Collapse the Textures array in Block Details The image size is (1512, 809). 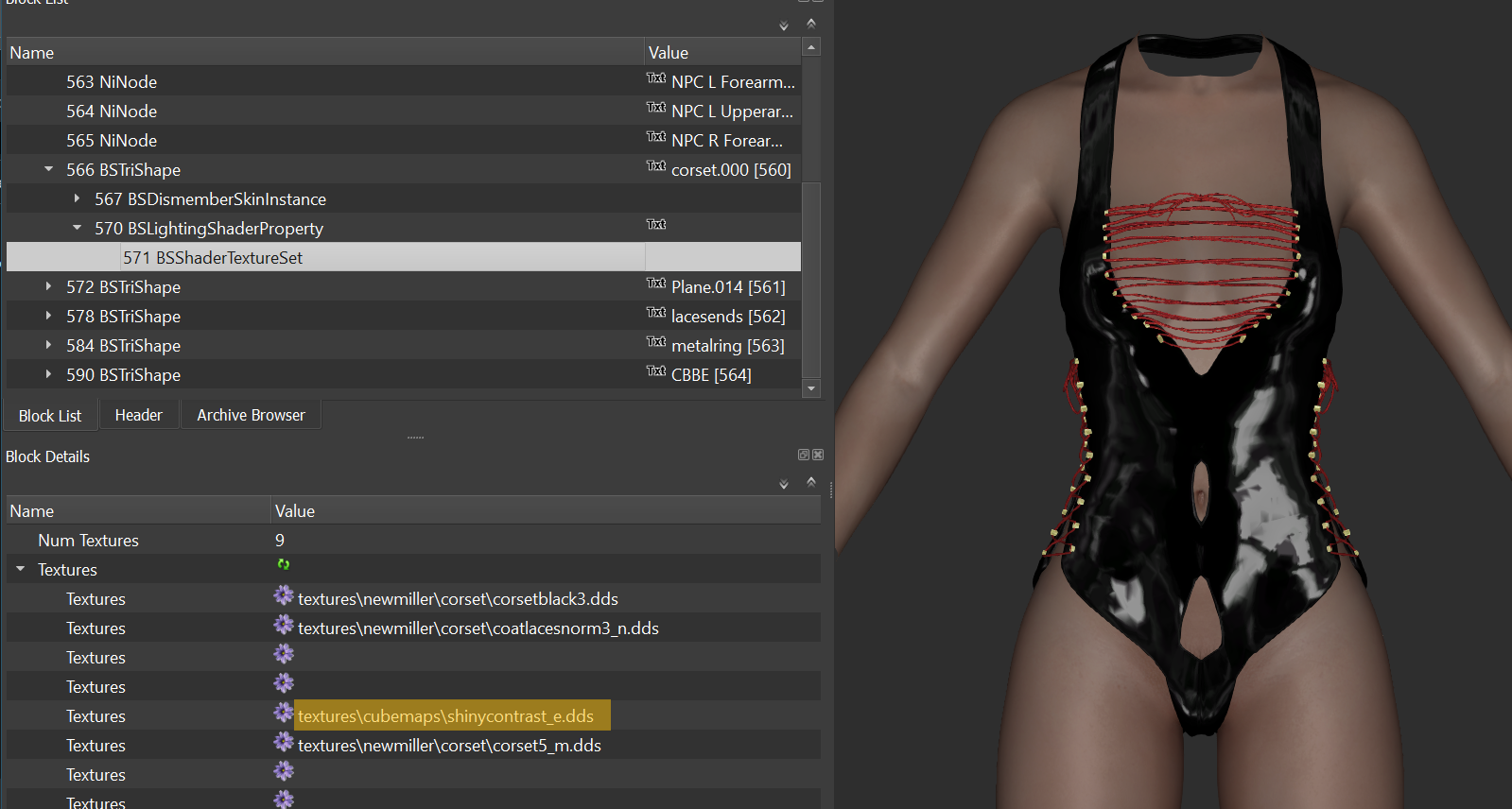pyautogui.click(x=20, y=569)
